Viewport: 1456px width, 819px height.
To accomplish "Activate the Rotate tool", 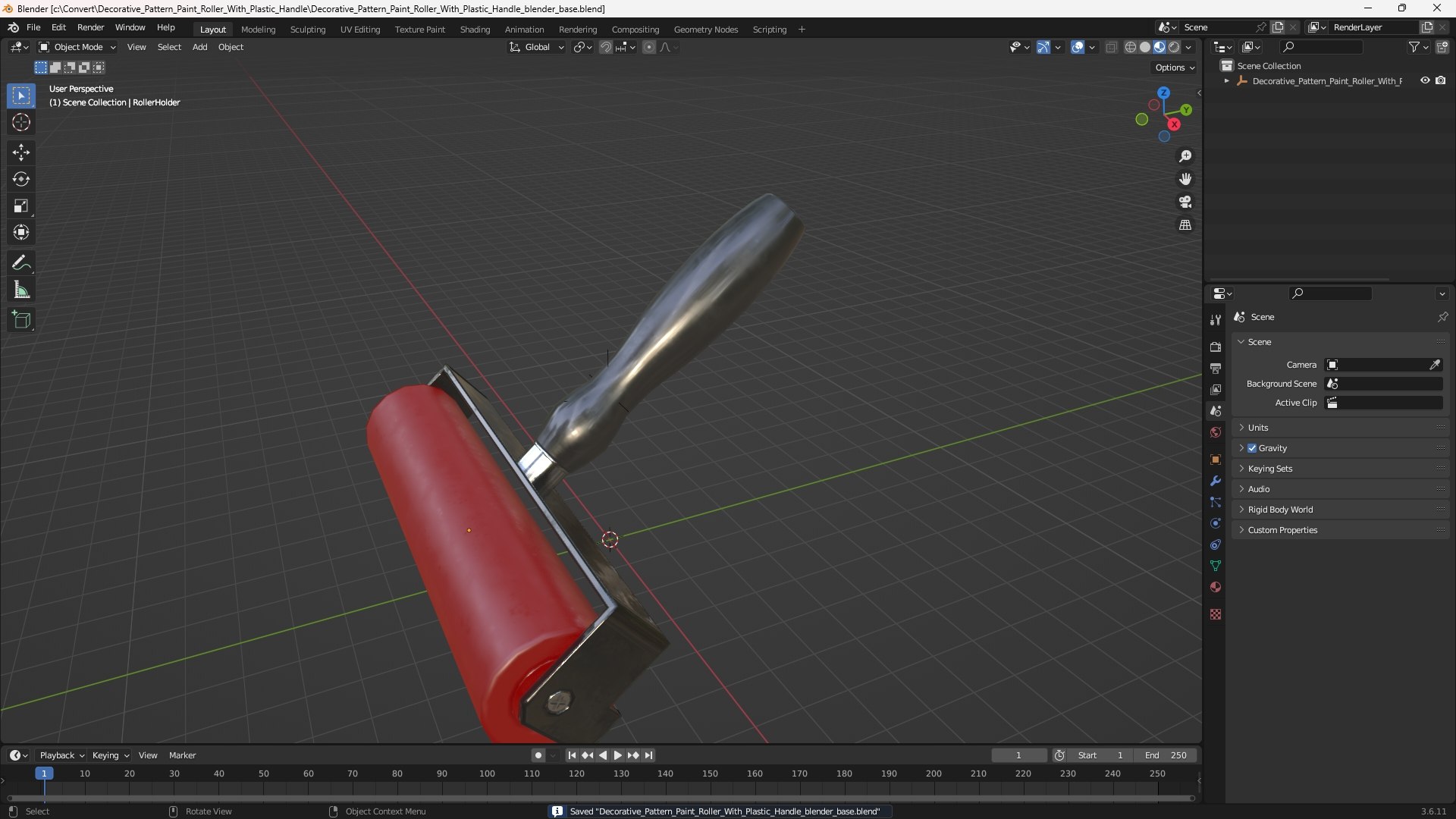I will [x=21, y=179].
